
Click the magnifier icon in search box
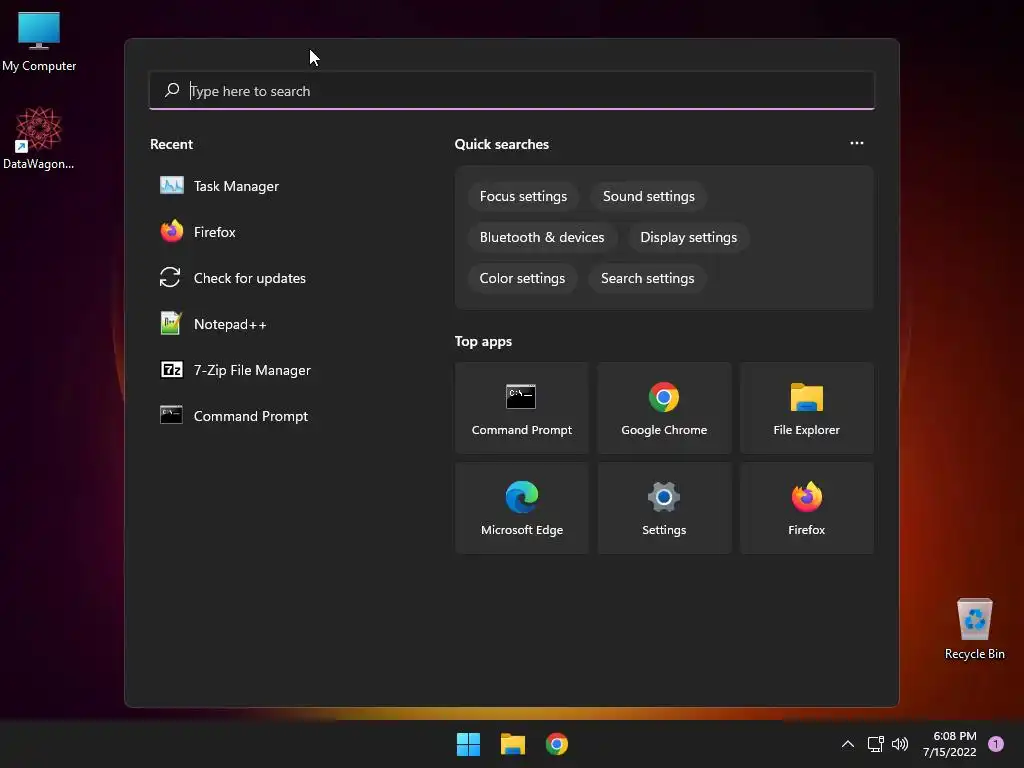[172, 90]
